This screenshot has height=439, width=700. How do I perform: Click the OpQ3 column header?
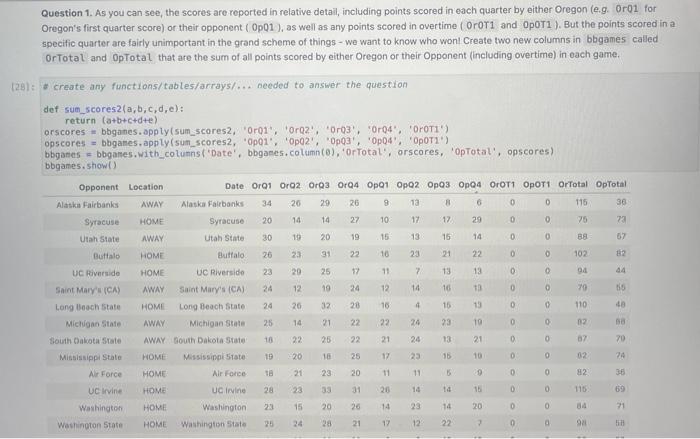[x=439, y=185]
